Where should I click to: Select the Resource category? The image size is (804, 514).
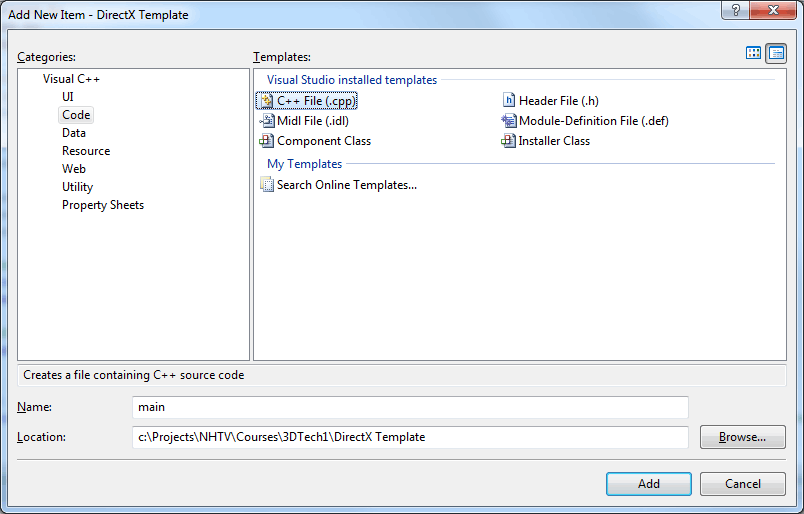86,151
